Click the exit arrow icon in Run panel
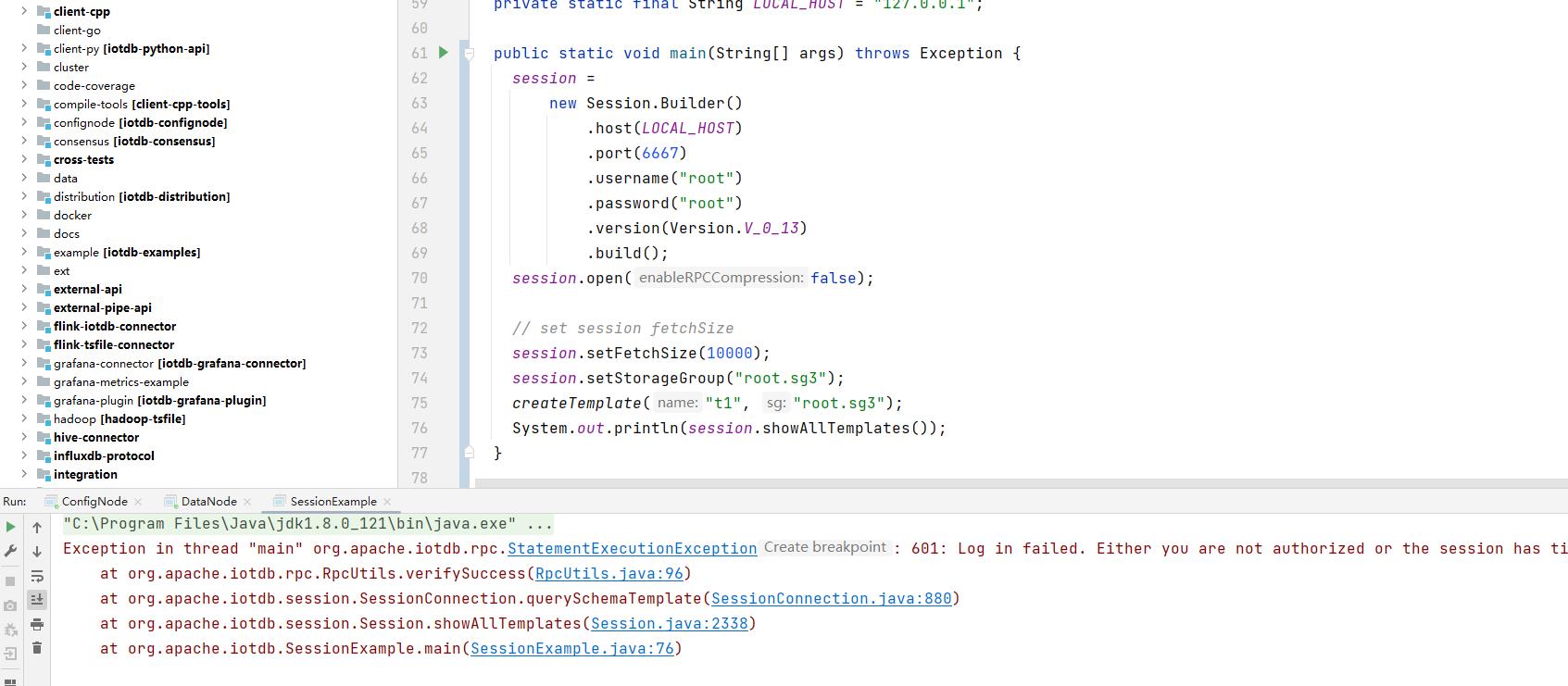Viewport: 1568px width, 686px height. (10, 654)
